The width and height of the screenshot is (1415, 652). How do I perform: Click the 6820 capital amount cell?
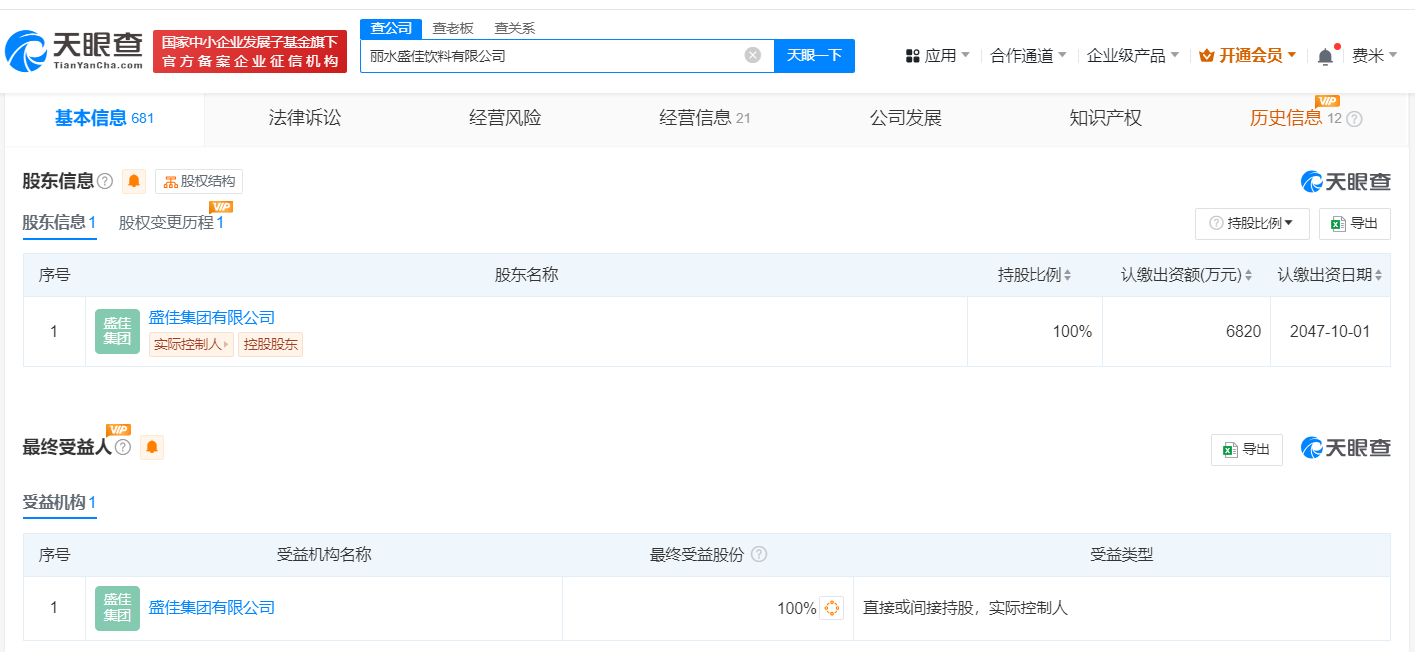click(1186, 331)
